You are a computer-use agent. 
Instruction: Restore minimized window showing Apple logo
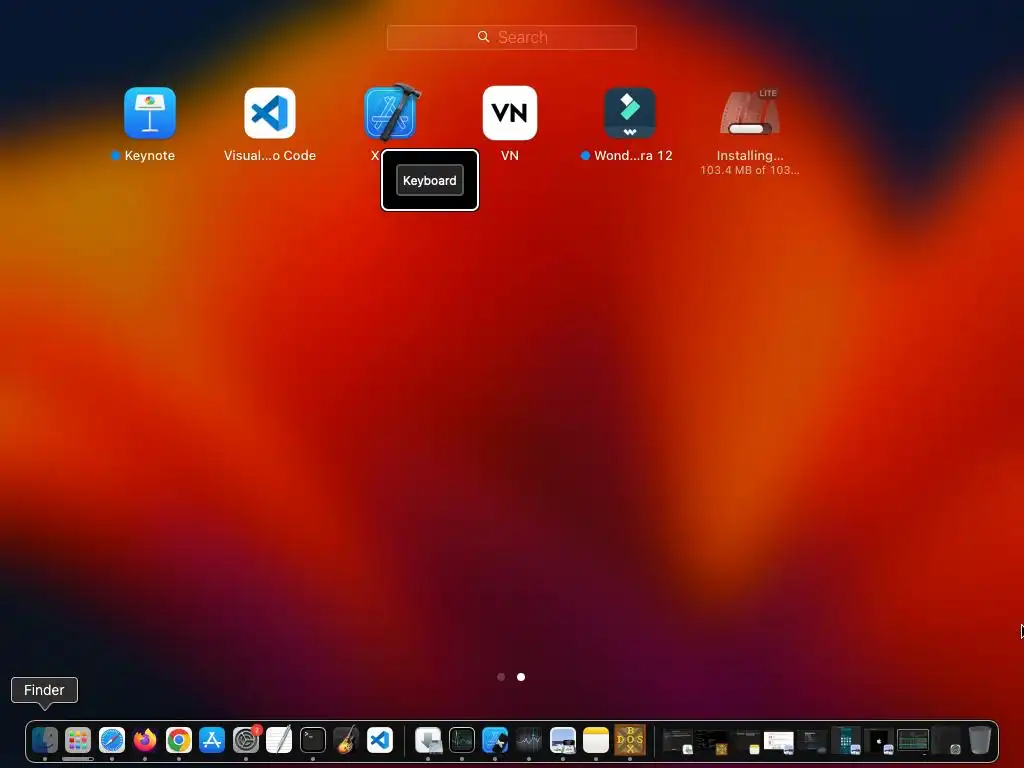coord(878,742)
